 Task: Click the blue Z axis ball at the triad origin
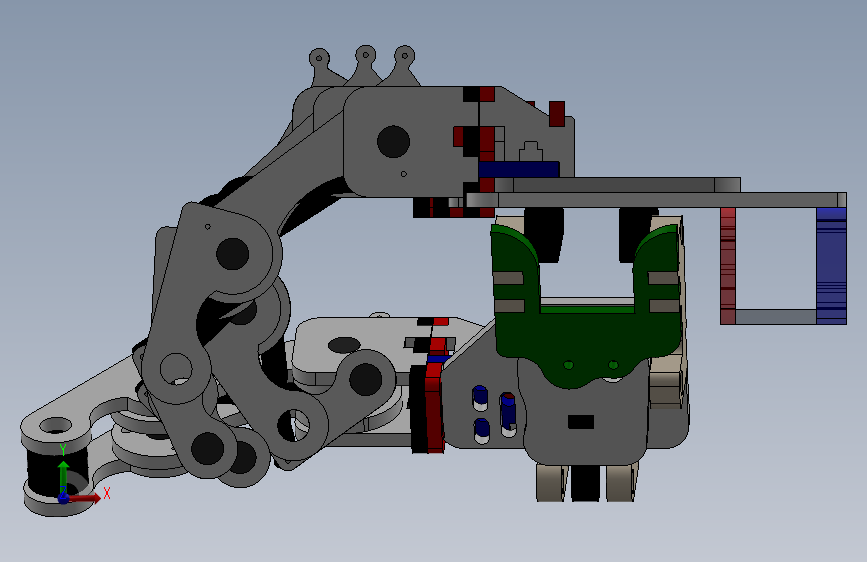[64, 498]
